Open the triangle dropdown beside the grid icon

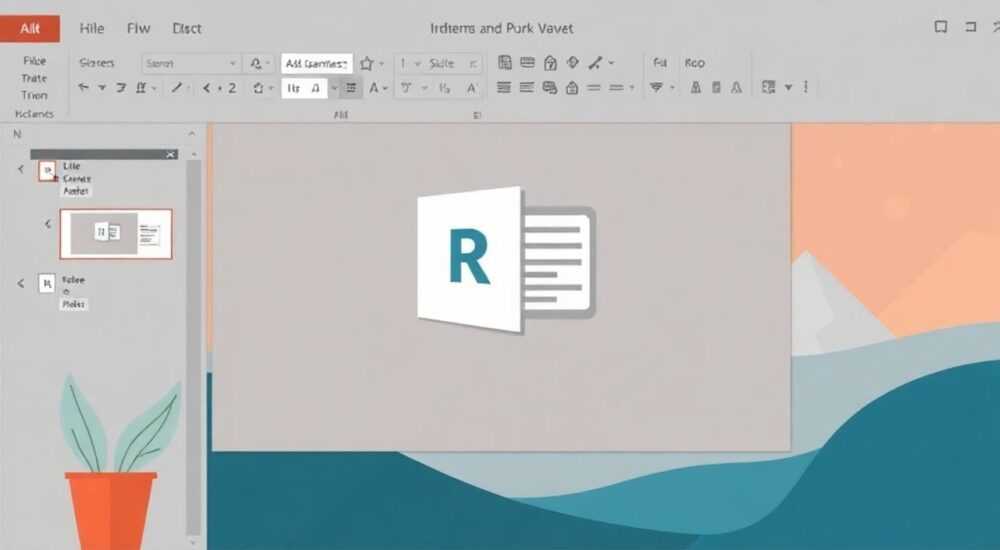(788, 87)
